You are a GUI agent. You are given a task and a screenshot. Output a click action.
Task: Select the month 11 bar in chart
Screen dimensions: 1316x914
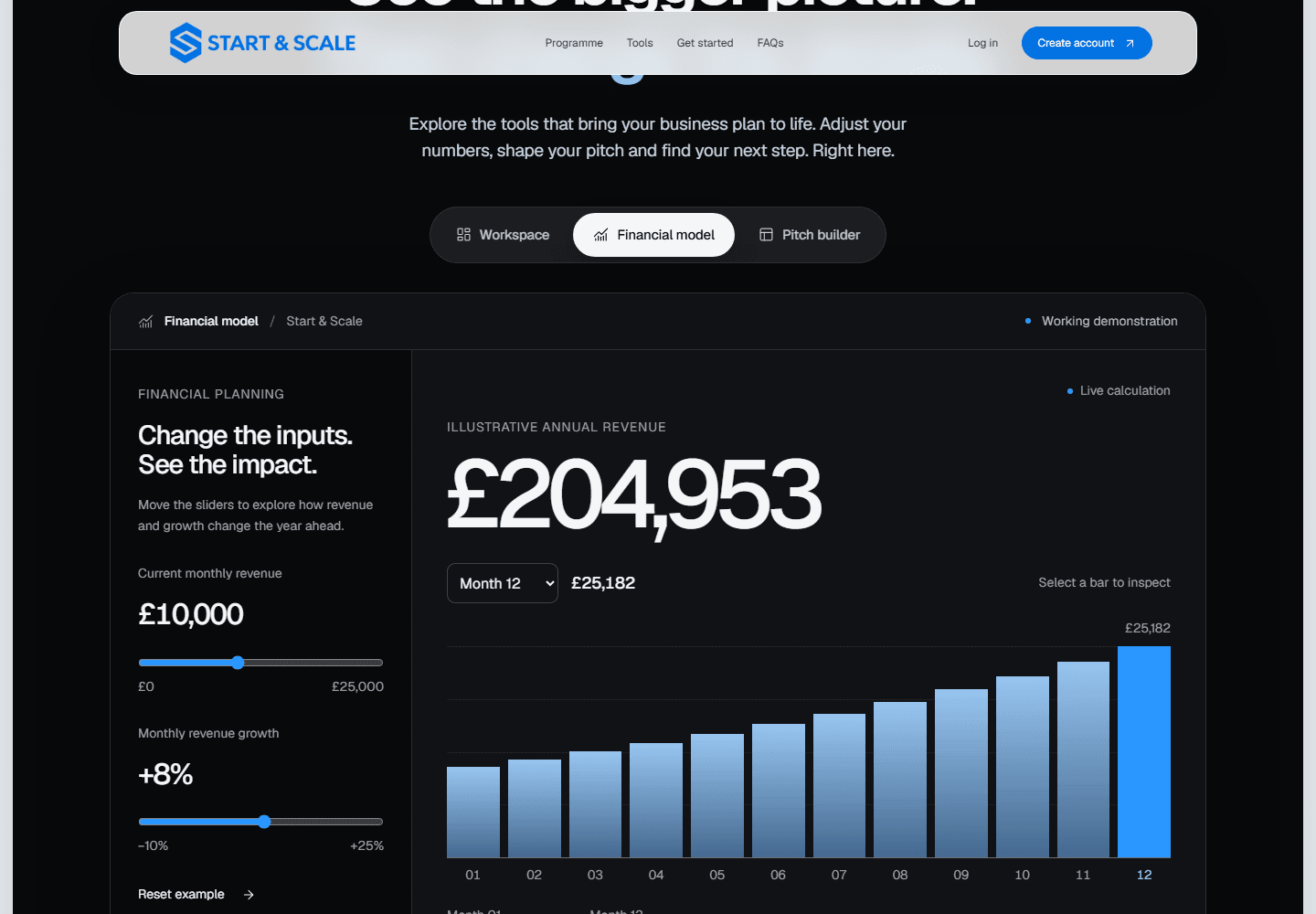[x=1083, y=760]
